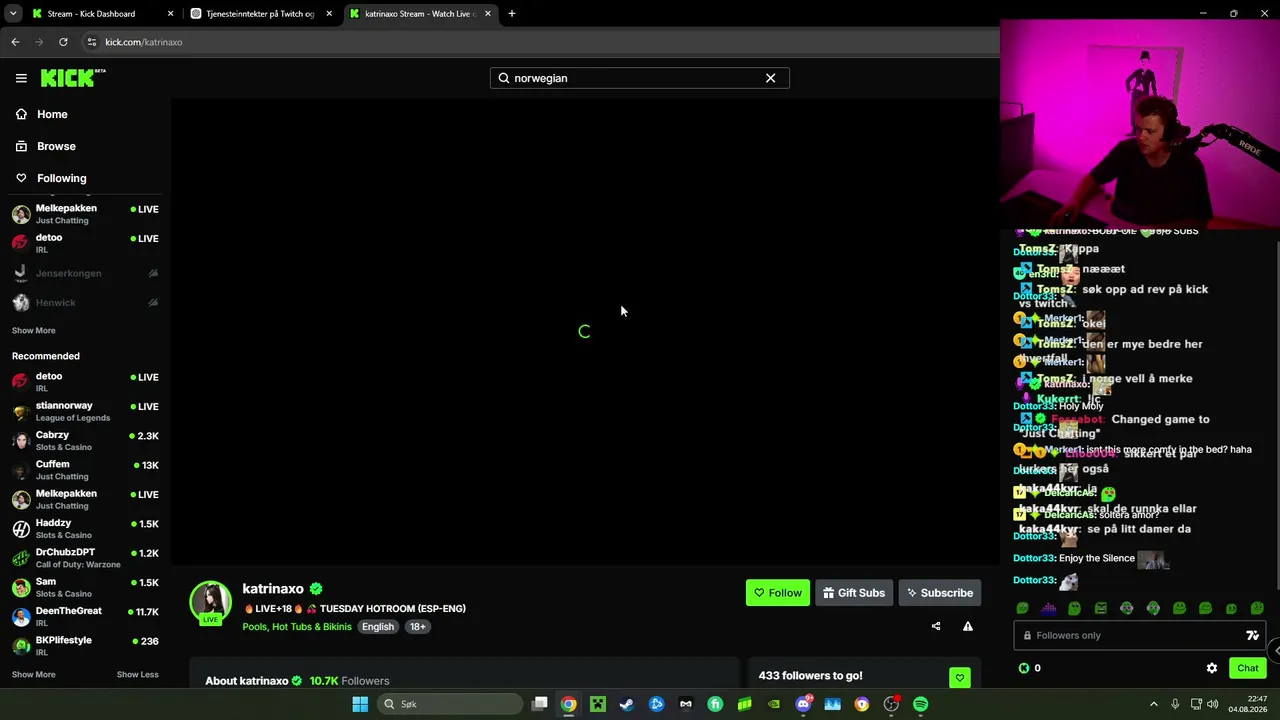The height and width of the screenshot is (720, 1280).
Task: Open Following in the sidebar
Action: coord(61,178)
